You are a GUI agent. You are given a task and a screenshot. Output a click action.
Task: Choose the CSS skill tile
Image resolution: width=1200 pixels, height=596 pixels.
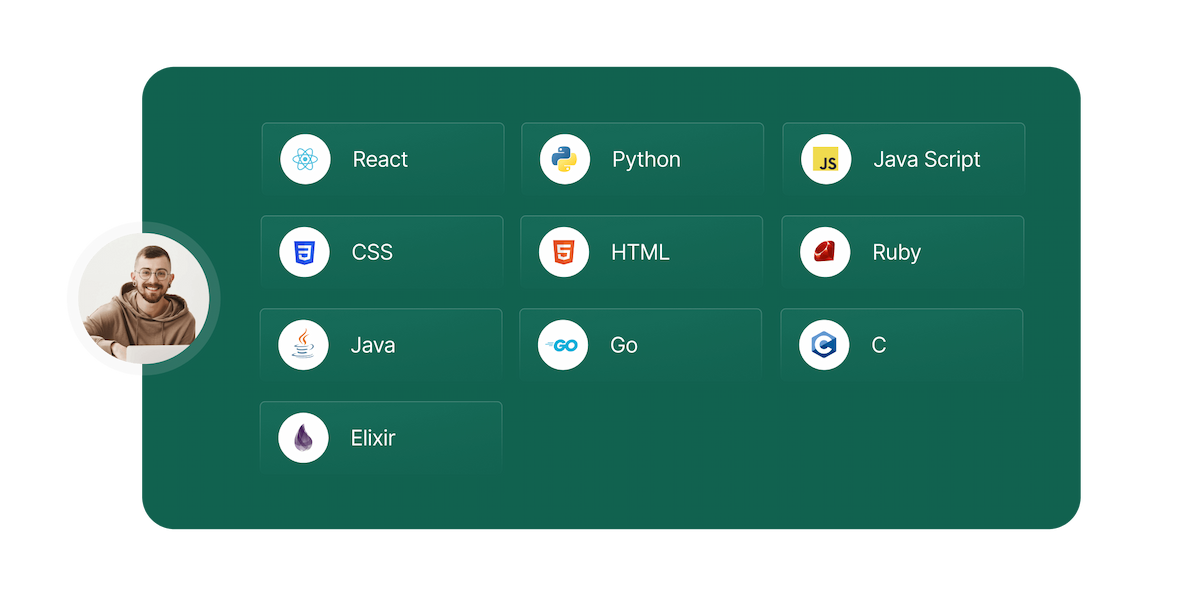click(400, 251)
